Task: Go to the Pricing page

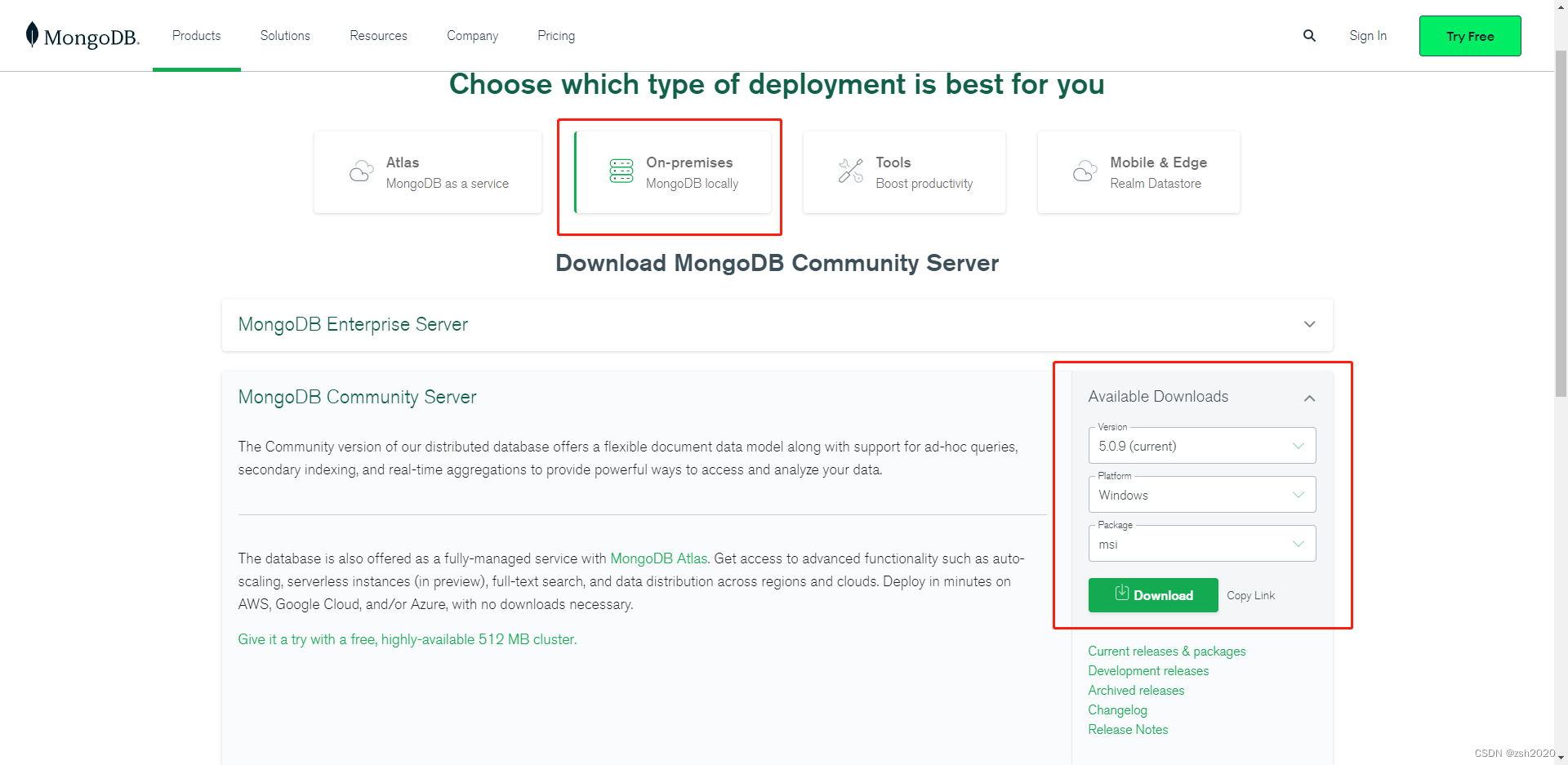Action: pos(556,36)
